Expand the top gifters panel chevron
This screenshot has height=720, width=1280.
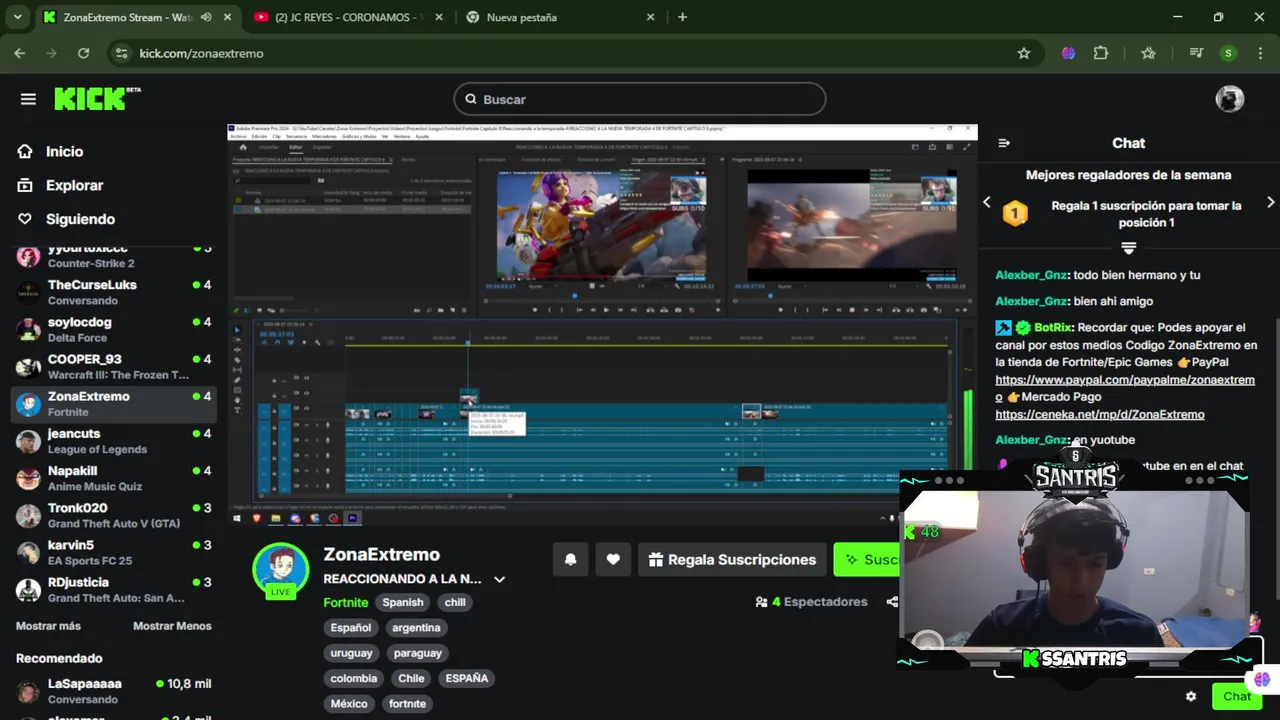1128,247
